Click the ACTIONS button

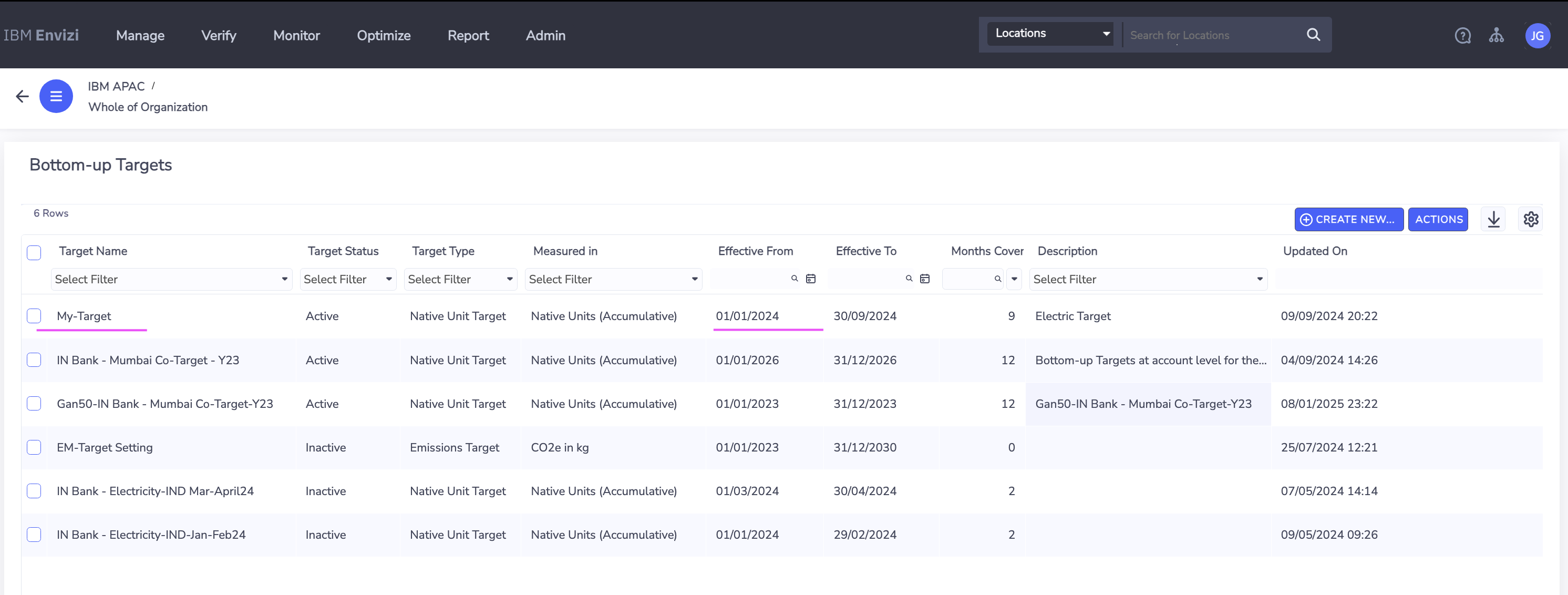tap(1438, 220)
